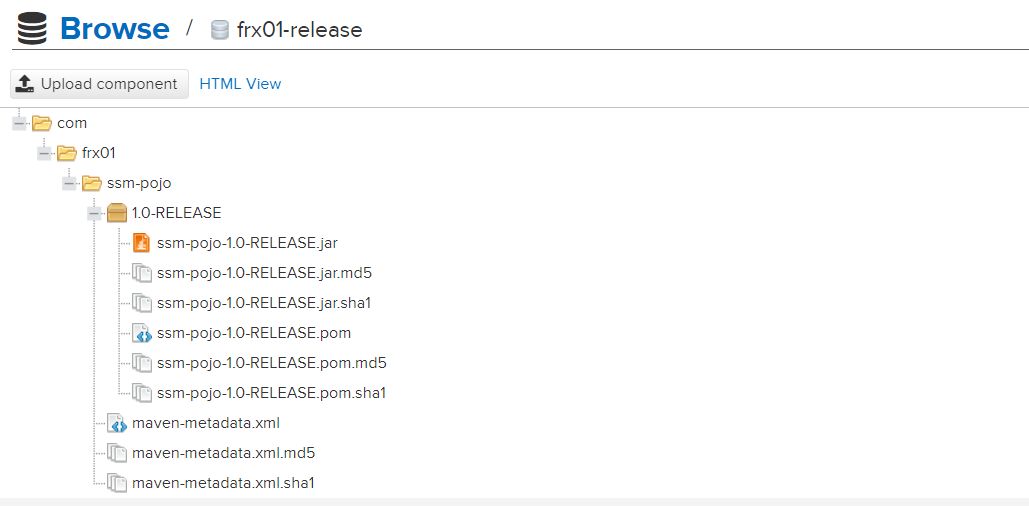Collapse the frx01 folder node

tap(45, 154)
